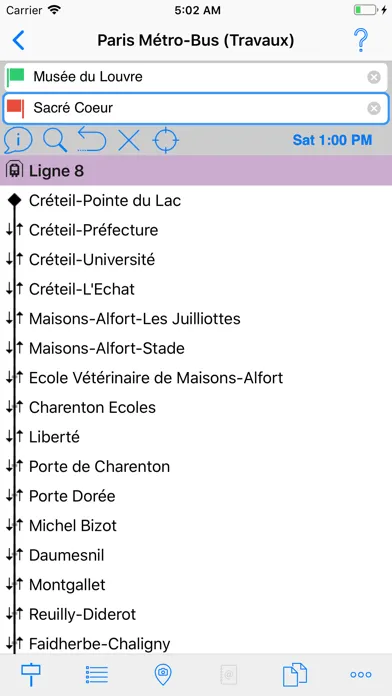Change departure time Sat 1:00 PM
Screen dimensions: 392x696
(332, 140)
